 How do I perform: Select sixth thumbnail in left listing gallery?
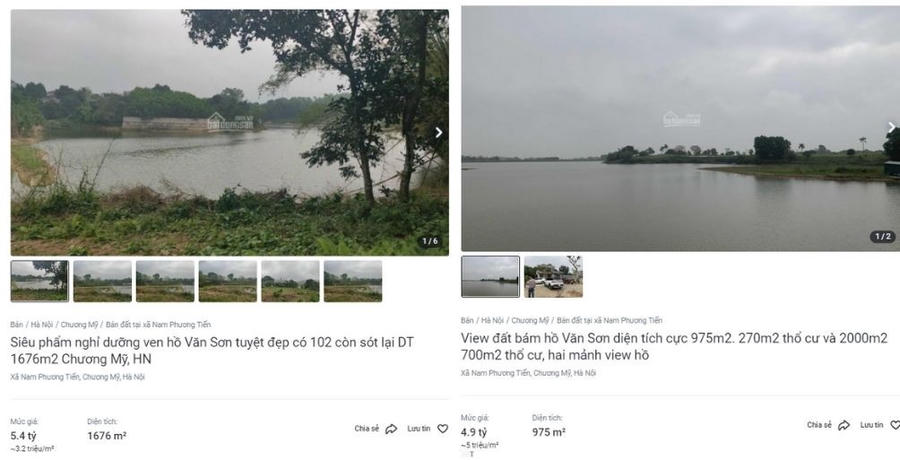352,281
